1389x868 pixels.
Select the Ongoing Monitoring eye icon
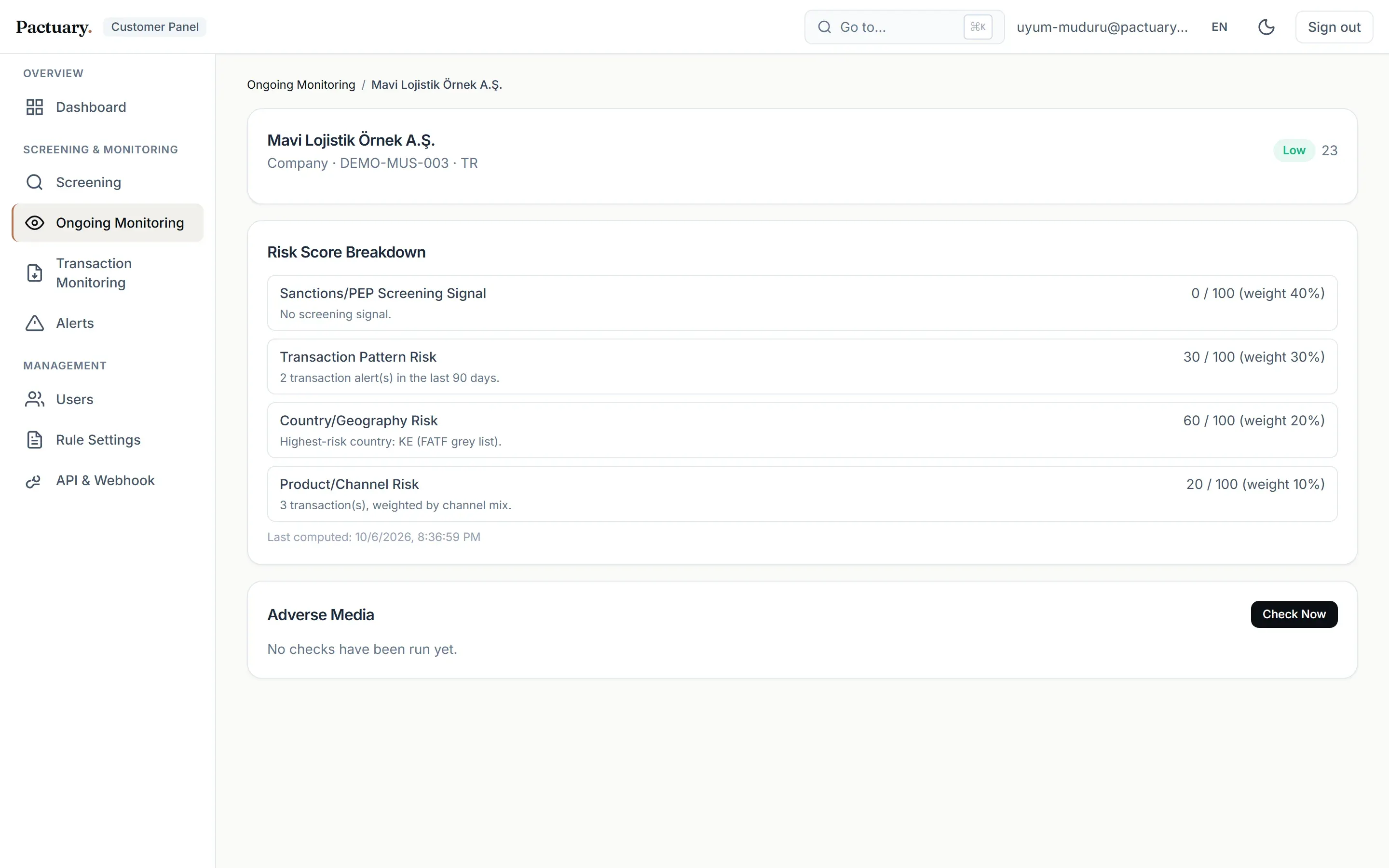tap(34, 223)
